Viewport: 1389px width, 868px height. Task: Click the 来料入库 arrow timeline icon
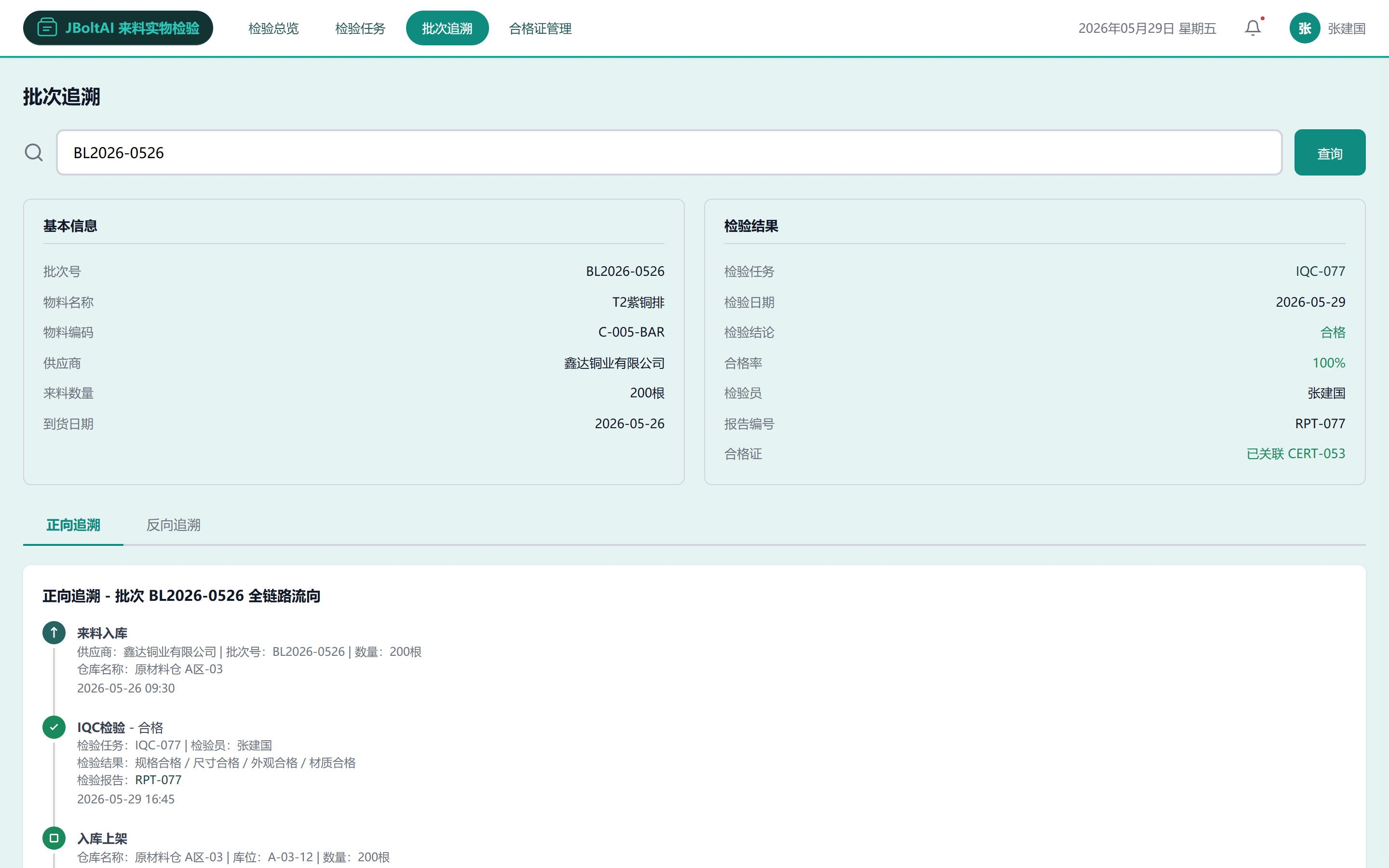pyautogui.click(x=54, y=633)
